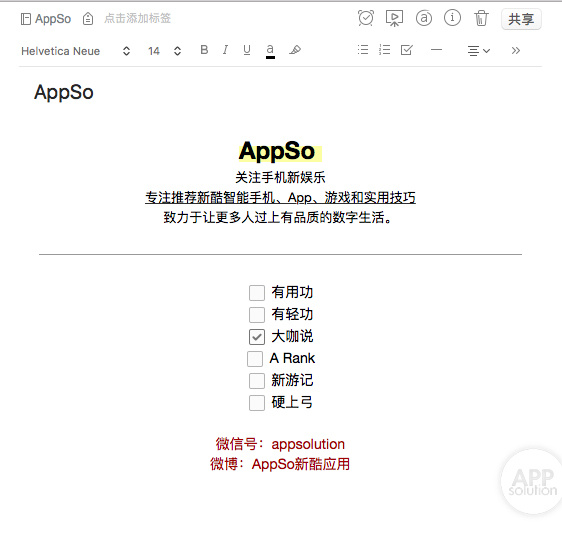Expand the text alignment dropdown
Screen dimensions: 562x560
[478, 51]
